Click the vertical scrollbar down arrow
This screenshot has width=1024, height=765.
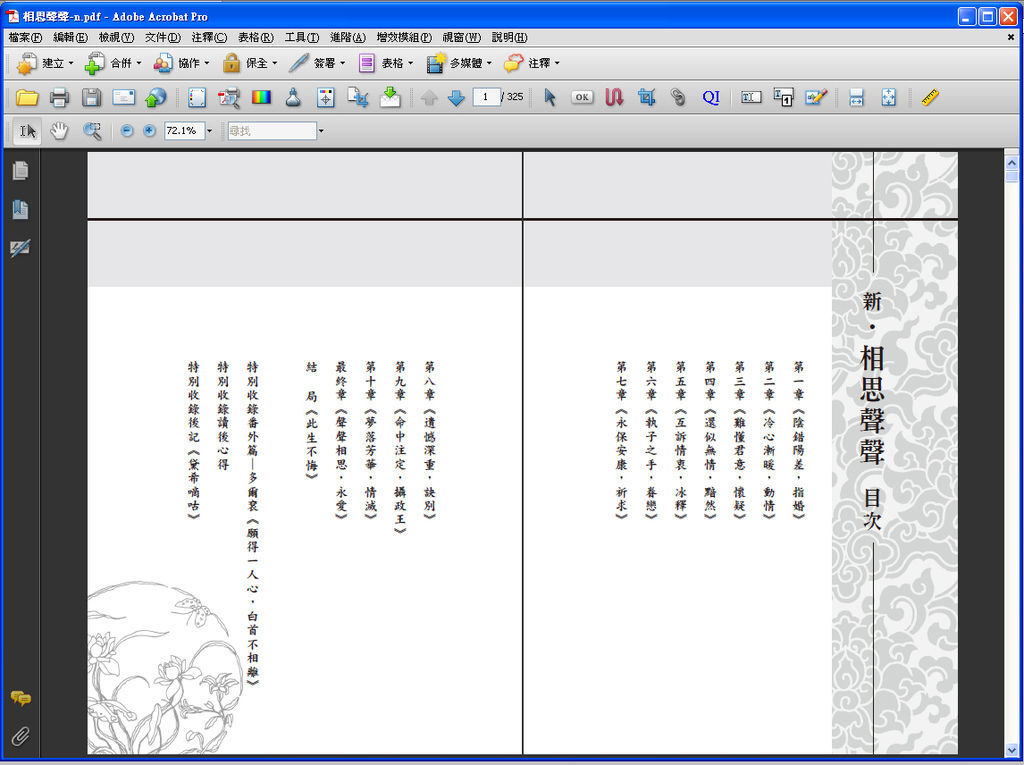point(1012,749)
